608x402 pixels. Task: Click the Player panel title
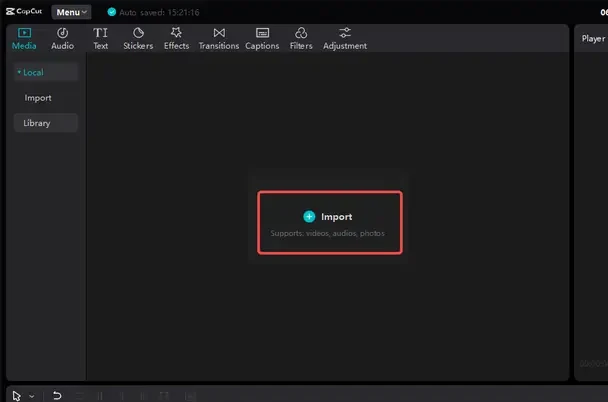pyautogui.click(x=593, y=38)
